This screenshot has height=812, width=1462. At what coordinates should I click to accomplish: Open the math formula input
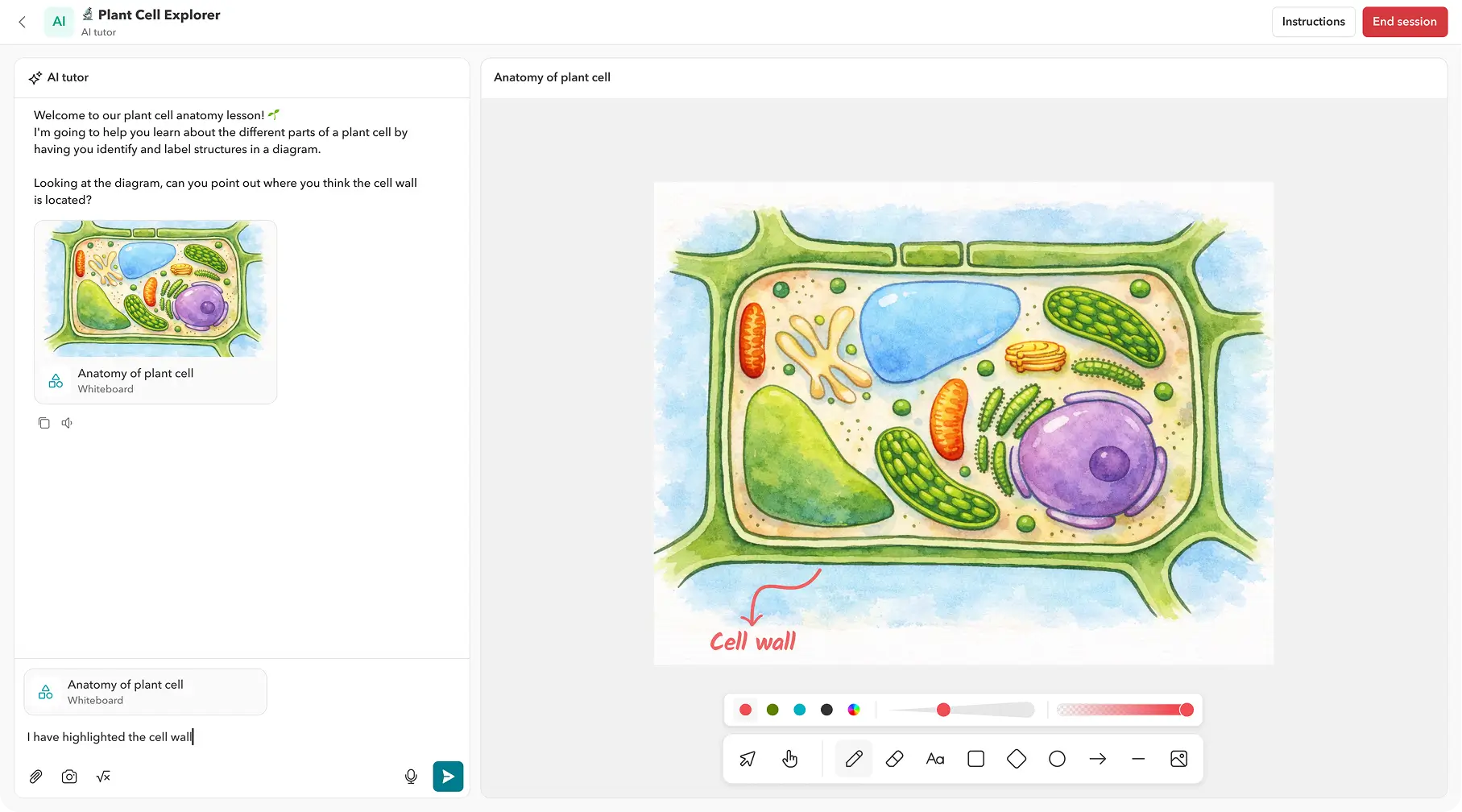tap(103, 777)
